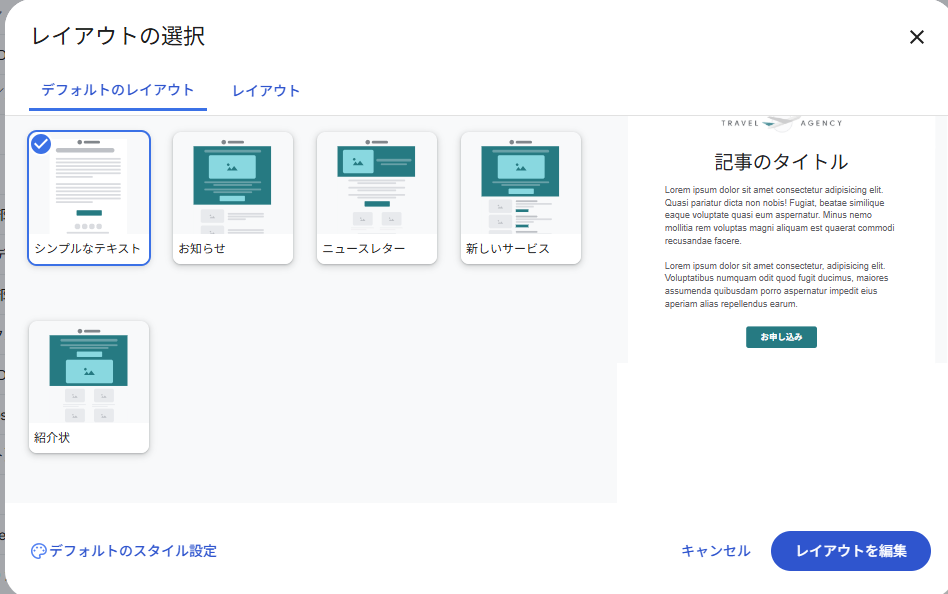Image resolution: width=948 pixels, height=594 pixels.
Task: Choose the お知らせ layout thumbnail image
Action: 233,185
